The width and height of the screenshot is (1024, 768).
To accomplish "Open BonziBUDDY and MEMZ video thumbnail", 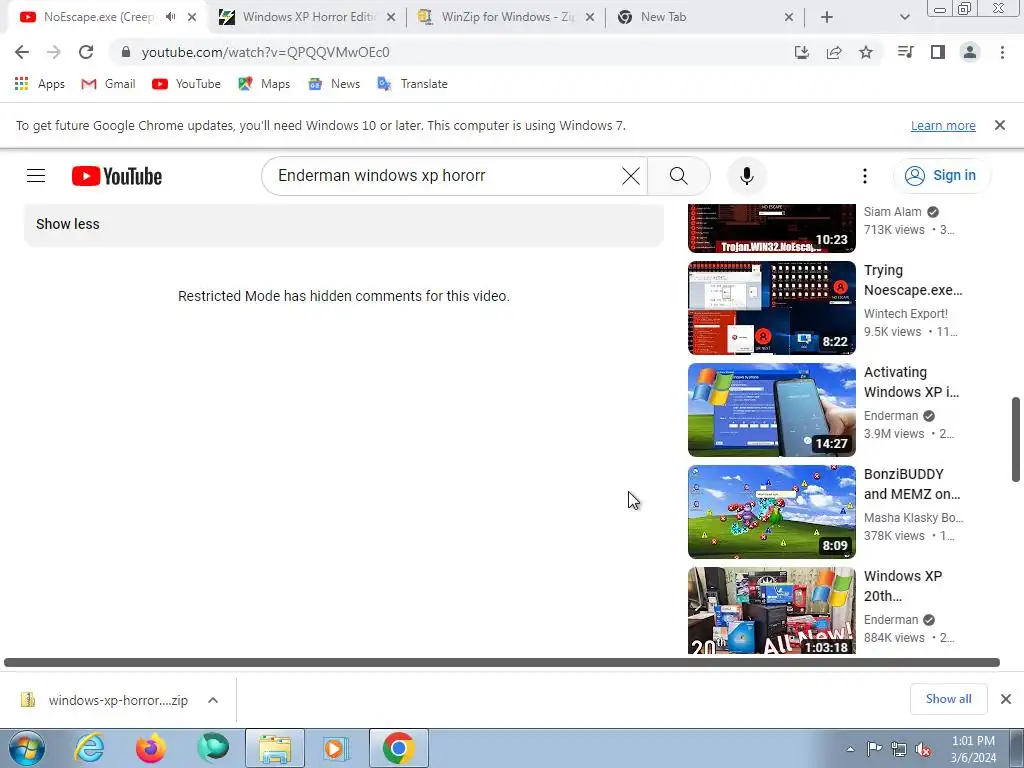I will pos(771,511).
